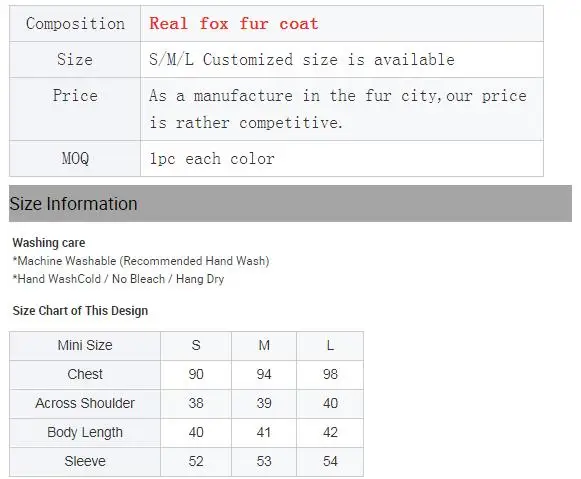Viewport: 581px width, 479px height.
Task: Click the 'Size' row label in top table
Action: click(75, 60)
